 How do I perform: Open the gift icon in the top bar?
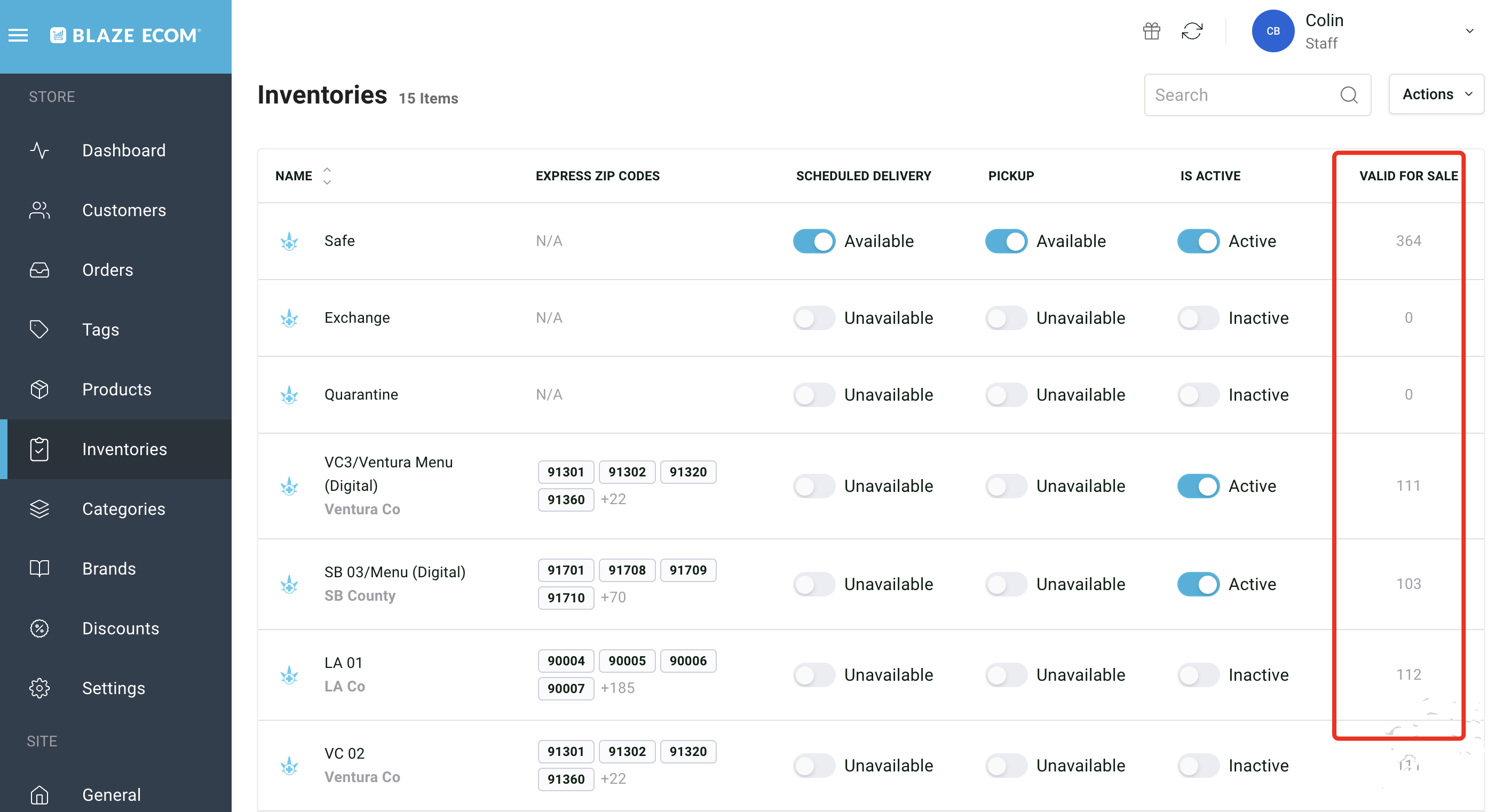click(x=1152, y=31)
